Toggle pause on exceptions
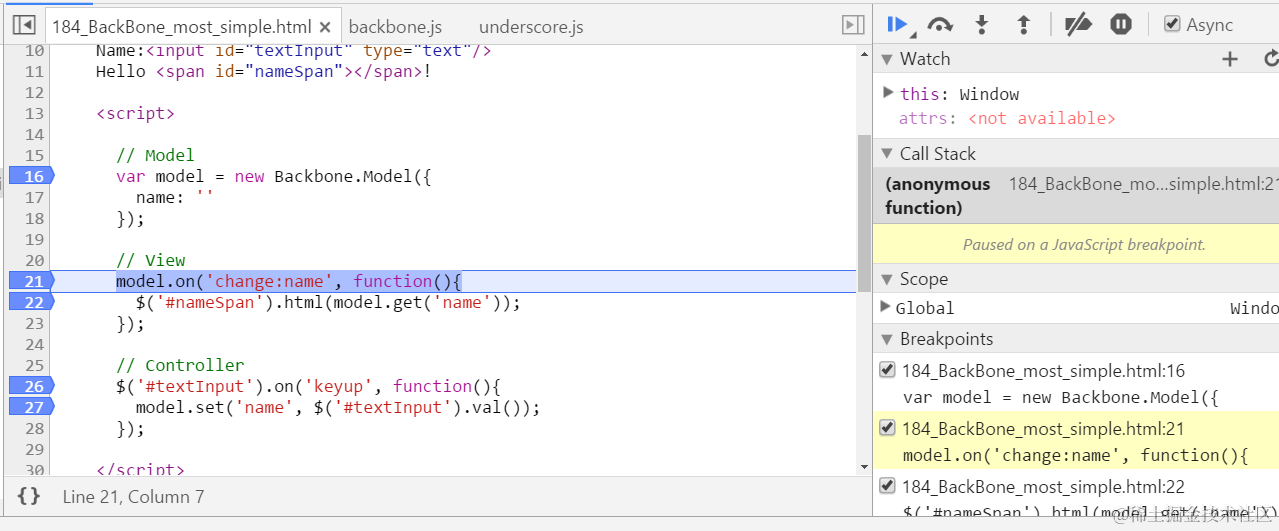1279x531 pixels. [x=1121, y=25]
